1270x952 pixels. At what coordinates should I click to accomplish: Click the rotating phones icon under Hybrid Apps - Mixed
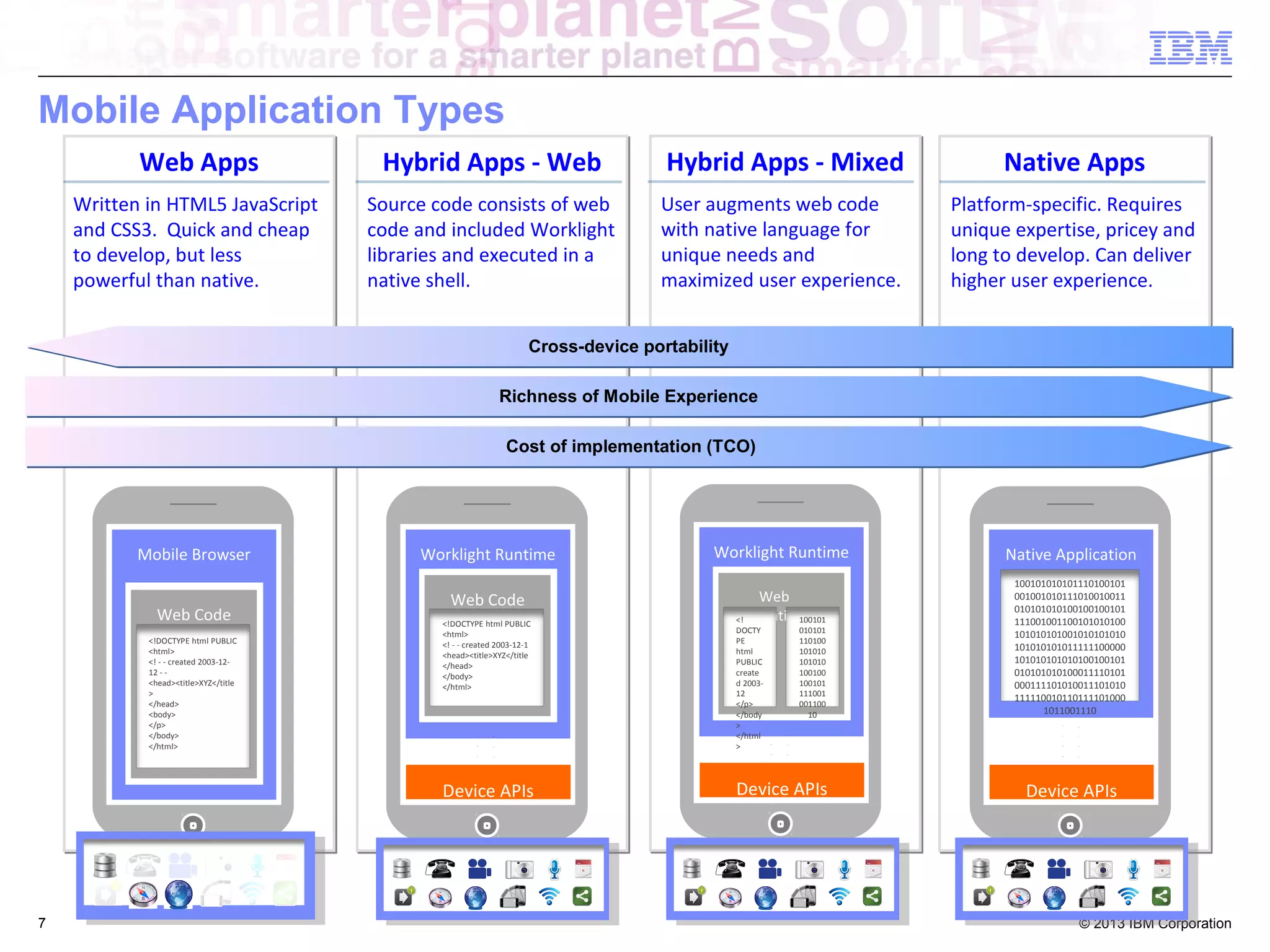pyautogui.click(x=803, y=897)
